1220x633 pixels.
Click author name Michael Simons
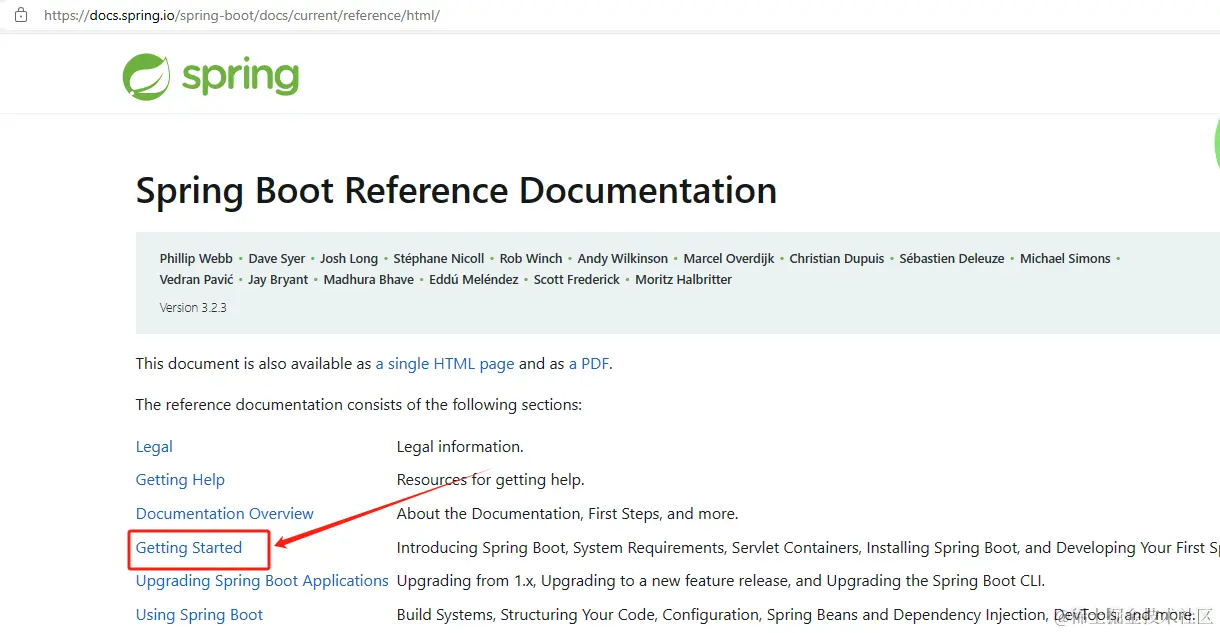(1065, 258)
